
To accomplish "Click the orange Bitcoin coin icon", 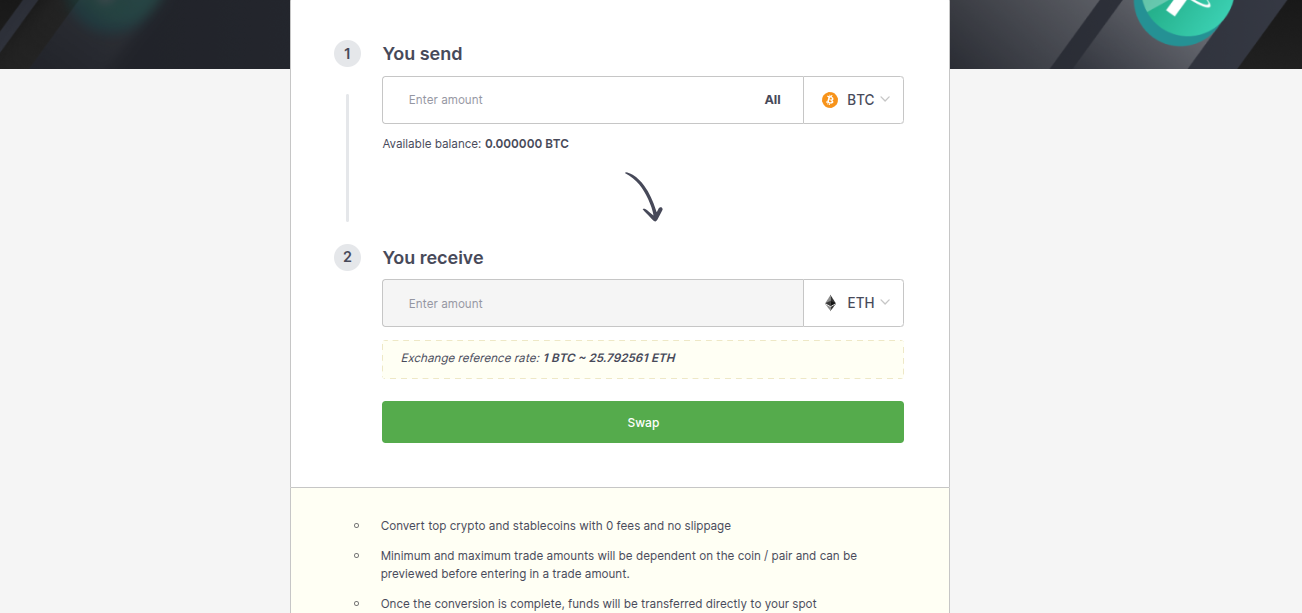I will click(x=829, y=100).
